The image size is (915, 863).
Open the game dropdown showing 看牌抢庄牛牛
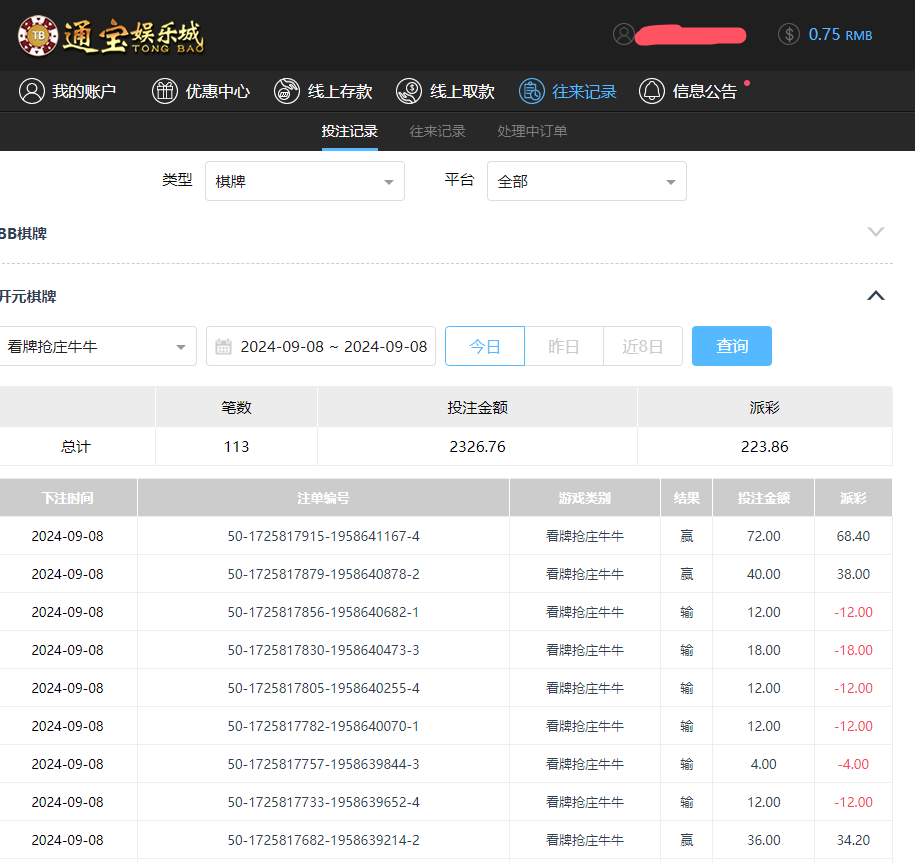point(97,345)
